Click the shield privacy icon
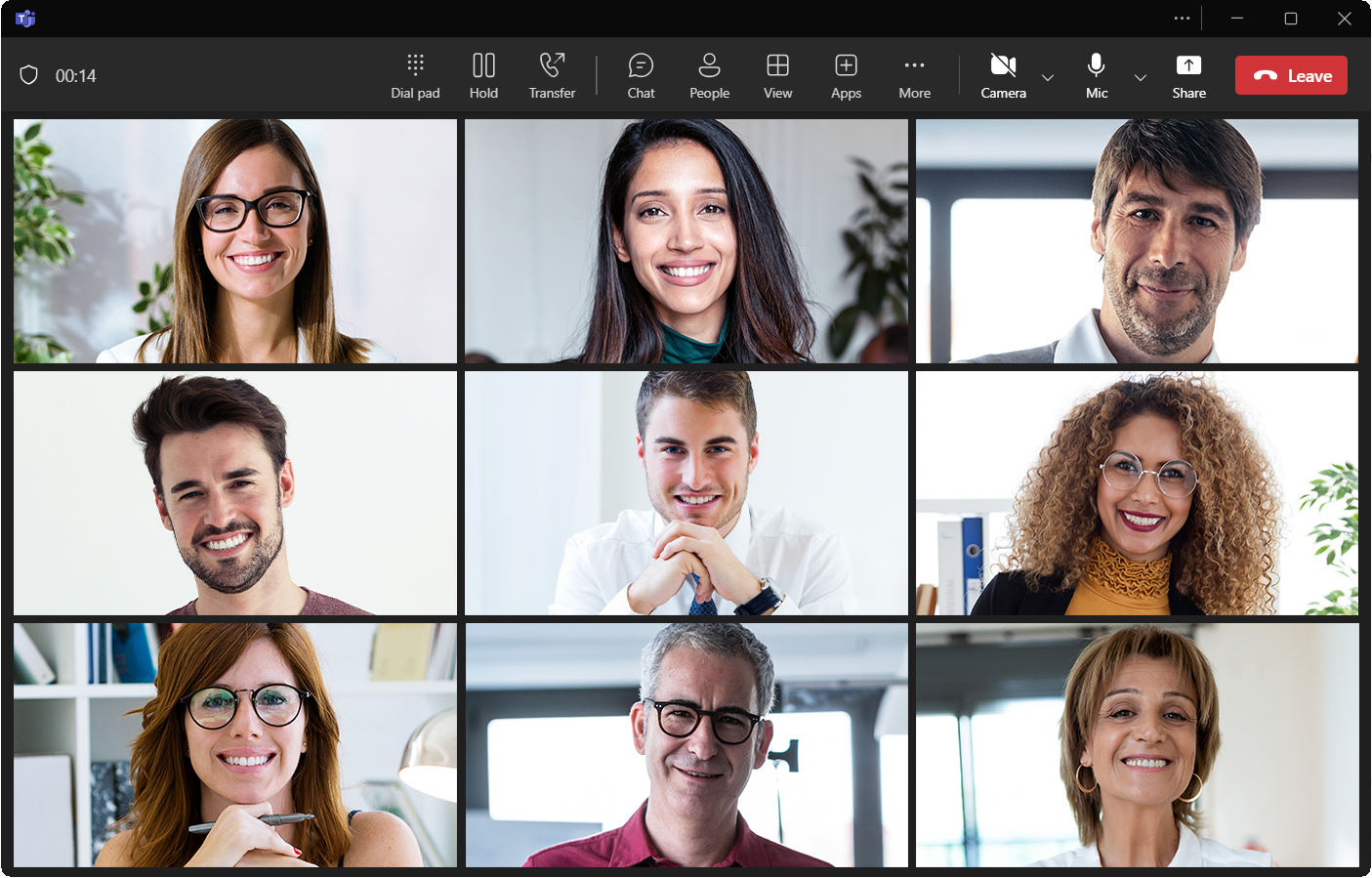The width and height of the screenshot is (1372, 878). (x=29, y=75)
